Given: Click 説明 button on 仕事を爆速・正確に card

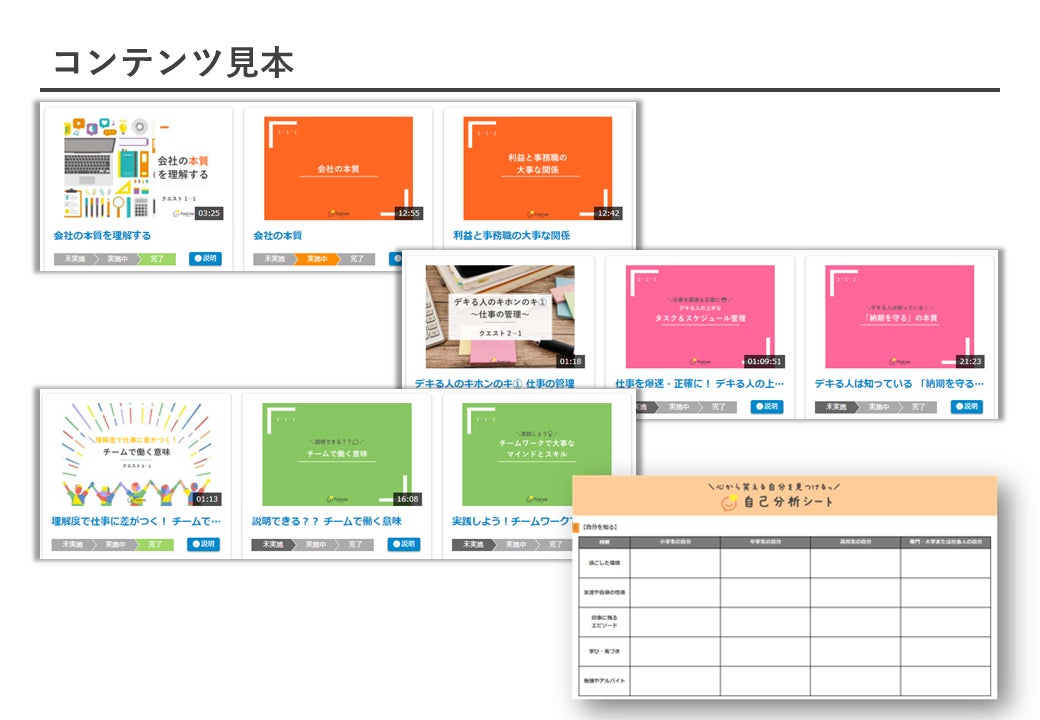Looking at the screenshot, I should click(x=767, y=406).
